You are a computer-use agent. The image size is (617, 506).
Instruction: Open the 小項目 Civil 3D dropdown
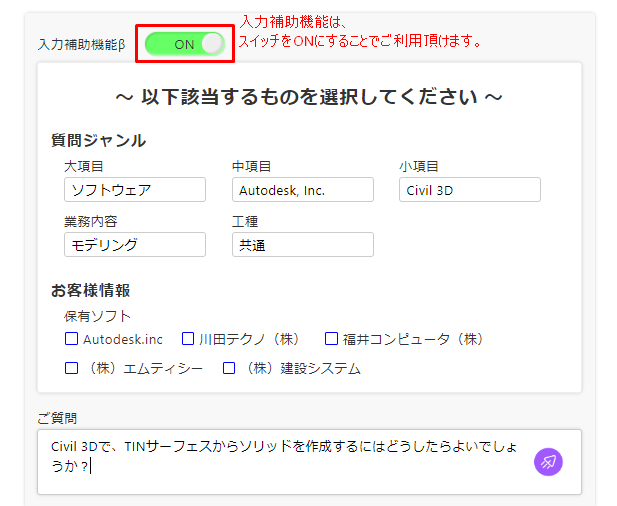470,190
